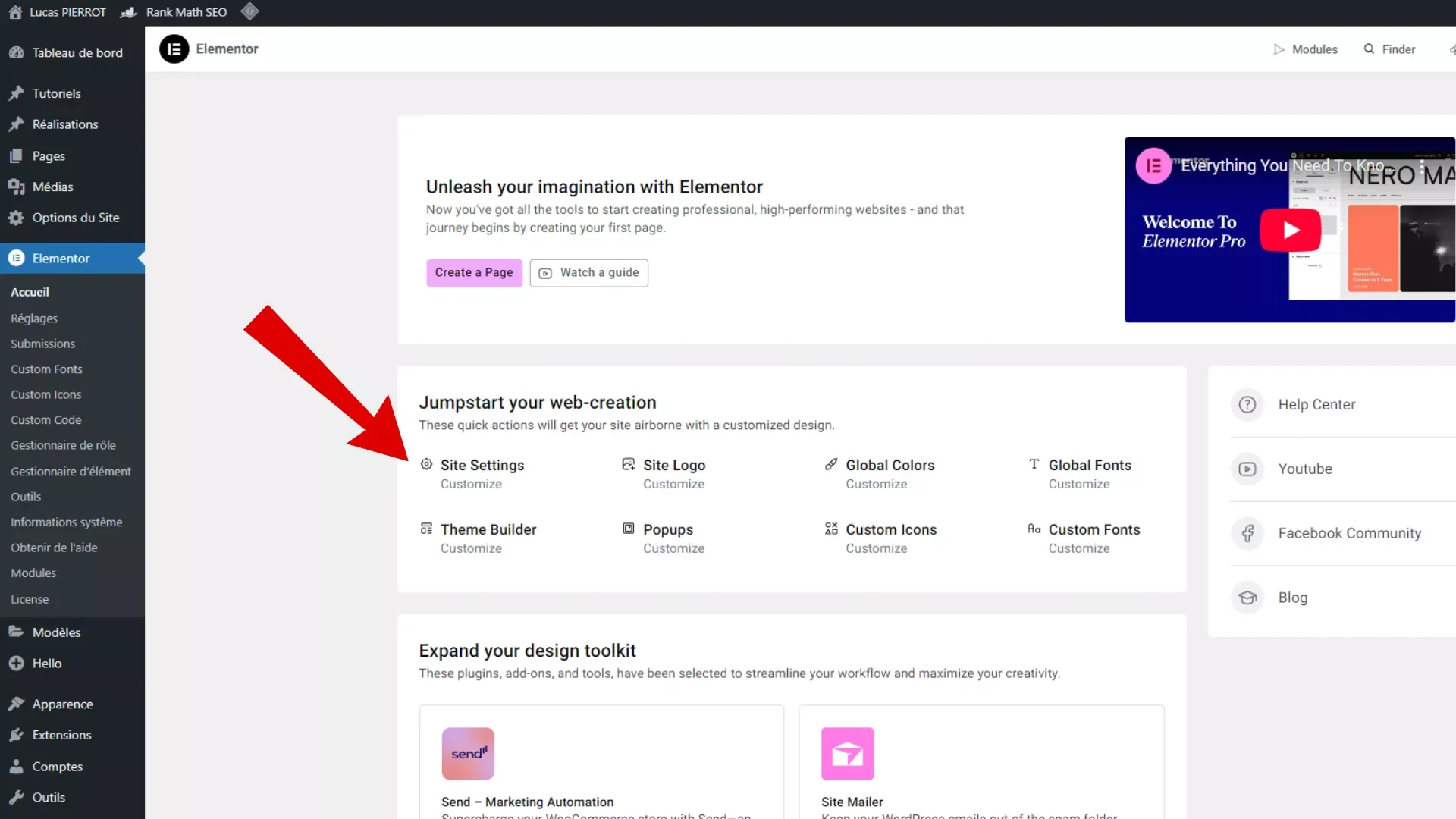This screenshot has height=819, width=1456.
Task: Click the Réalisations pin icon
Action: pos(16,124)
